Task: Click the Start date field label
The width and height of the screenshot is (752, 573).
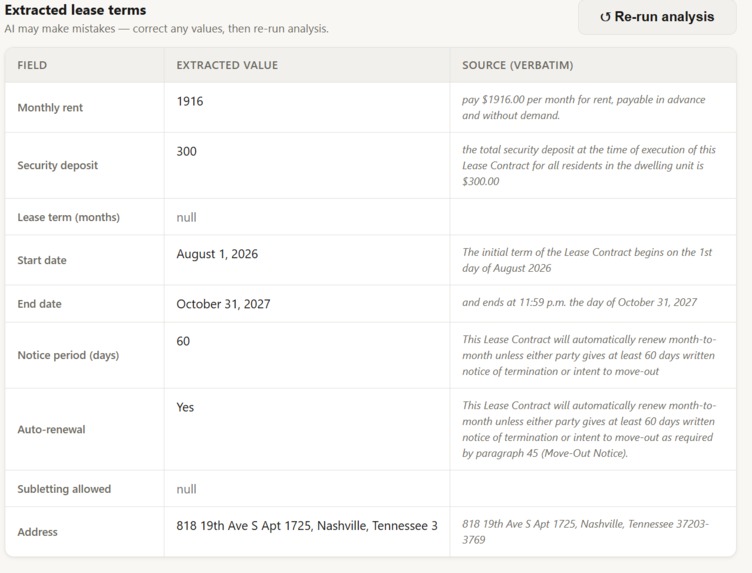Action: 42,260
